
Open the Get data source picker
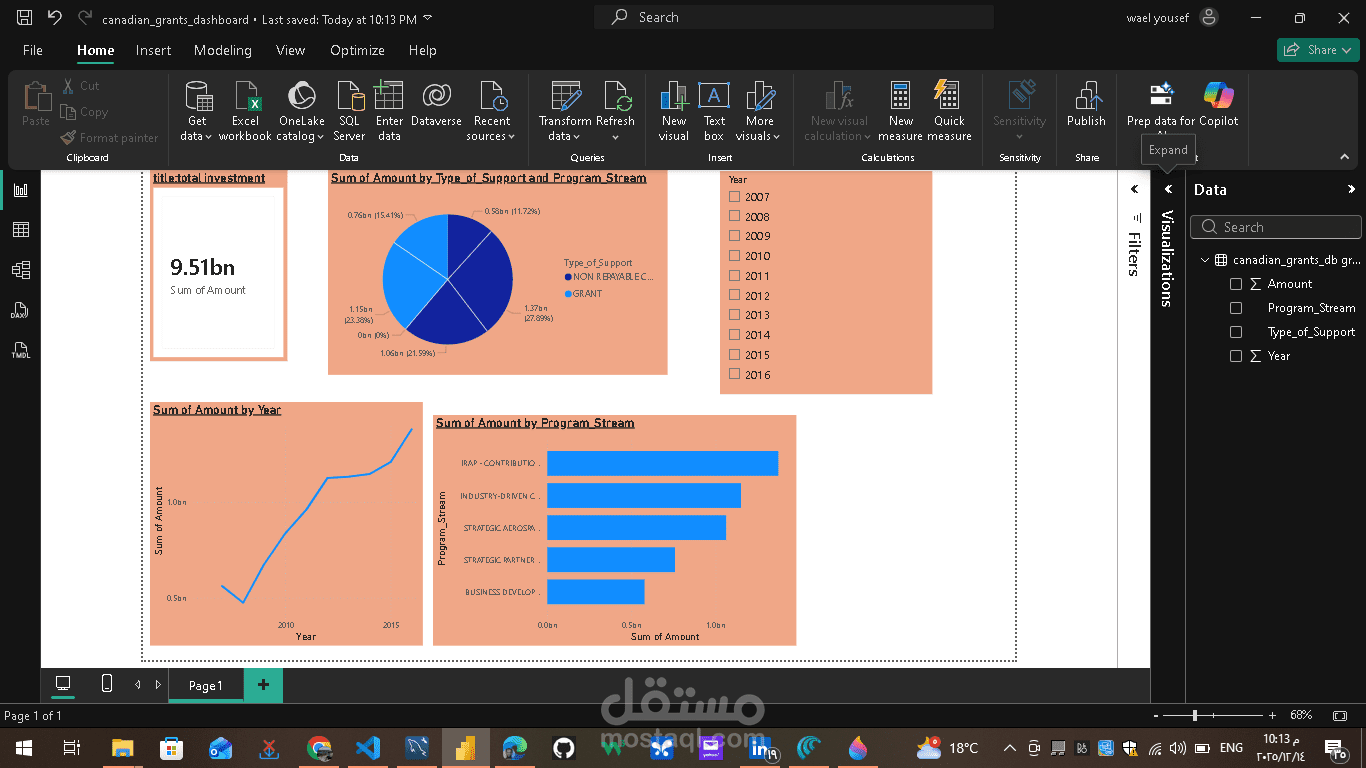197,111
